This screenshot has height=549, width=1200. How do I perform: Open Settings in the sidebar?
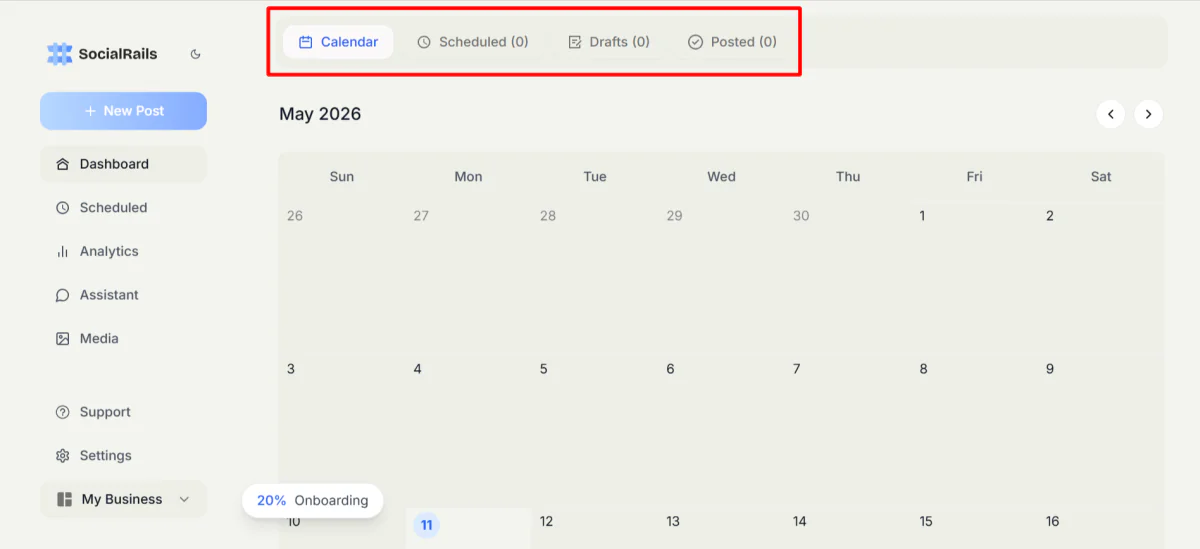click(x=123, y=456)
